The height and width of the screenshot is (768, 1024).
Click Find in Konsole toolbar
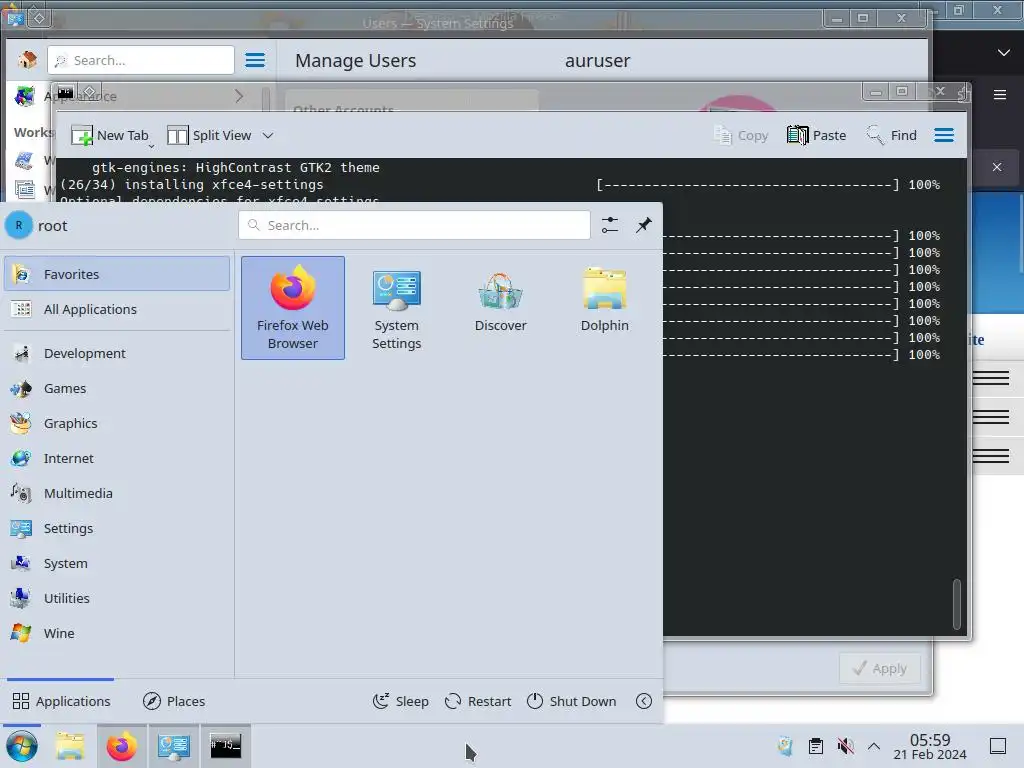pos(891,135)
